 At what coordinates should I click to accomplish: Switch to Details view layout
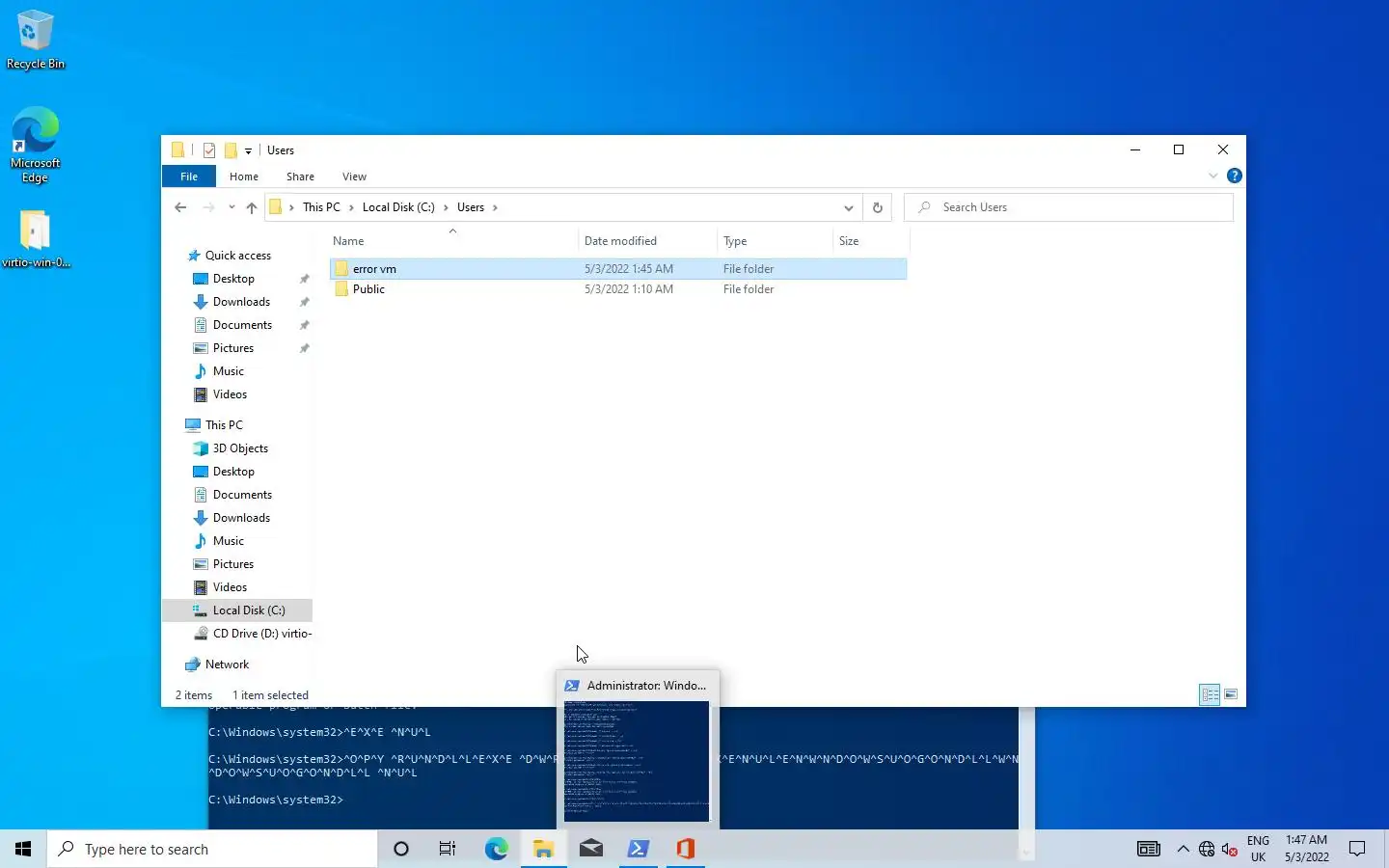(1210, 694)
